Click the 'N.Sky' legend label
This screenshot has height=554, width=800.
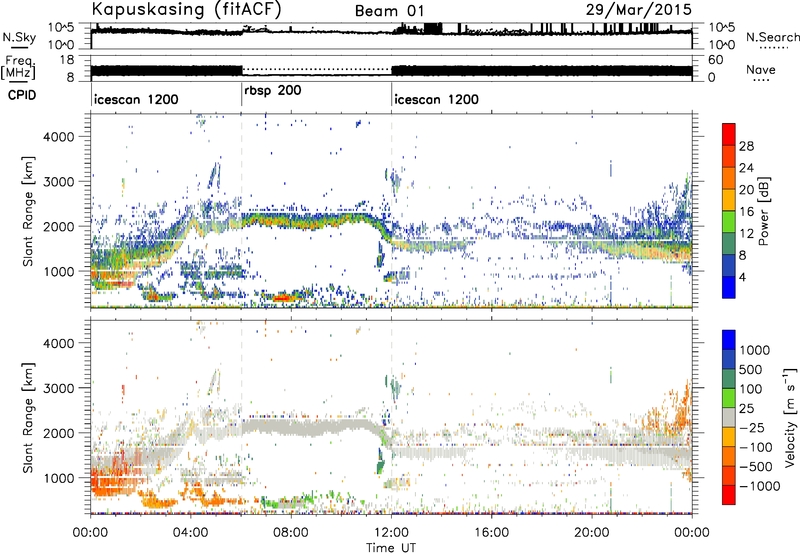pyautogui.click(x=19, y=37)
